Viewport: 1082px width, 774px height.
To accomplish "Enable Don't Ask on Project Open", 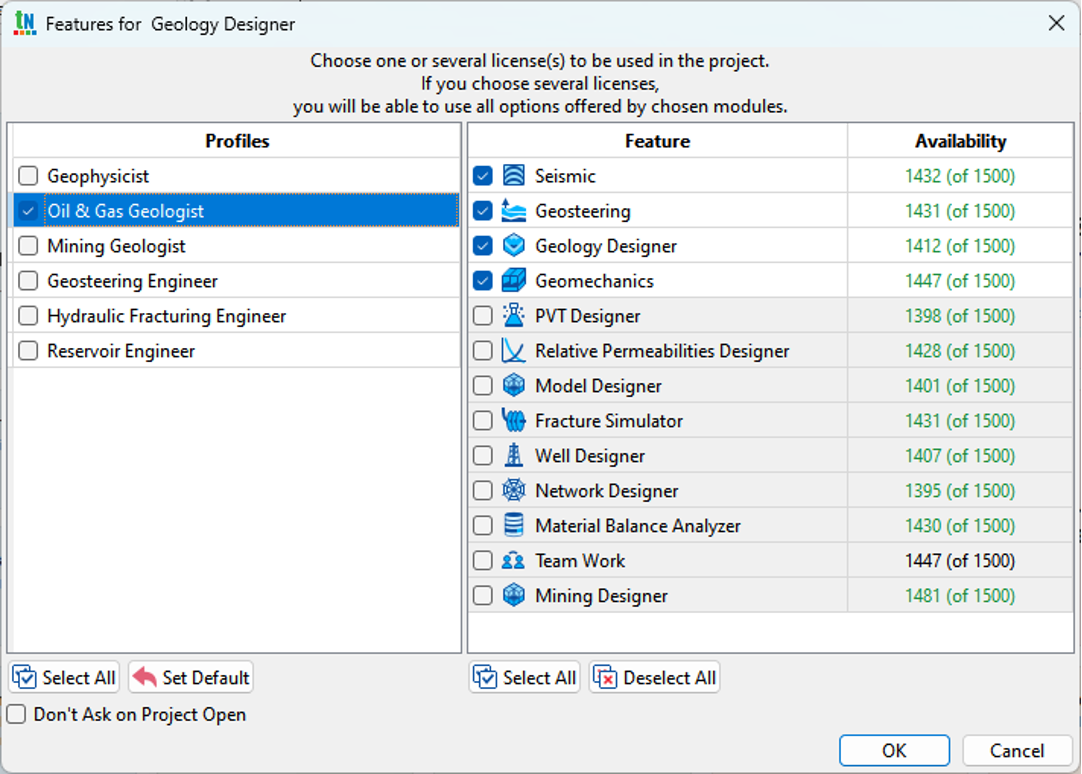I will (x=16, y=714).
